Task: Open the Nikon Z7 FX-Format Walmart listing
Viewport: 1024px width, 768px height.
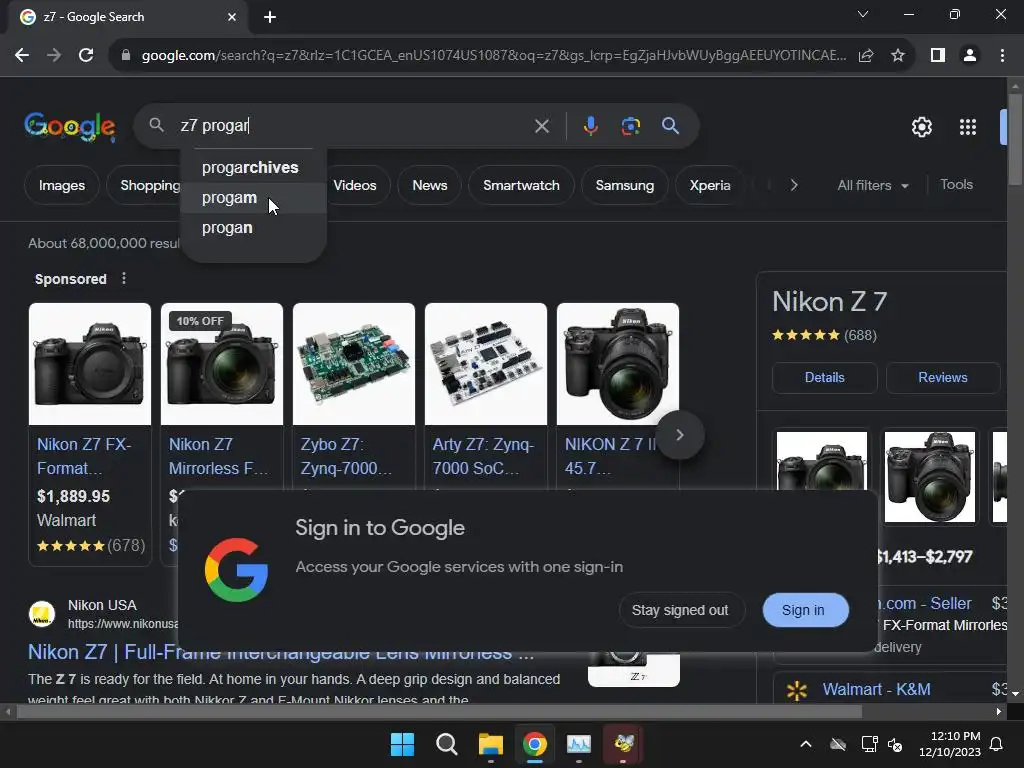Action: [x=84, y=456]
